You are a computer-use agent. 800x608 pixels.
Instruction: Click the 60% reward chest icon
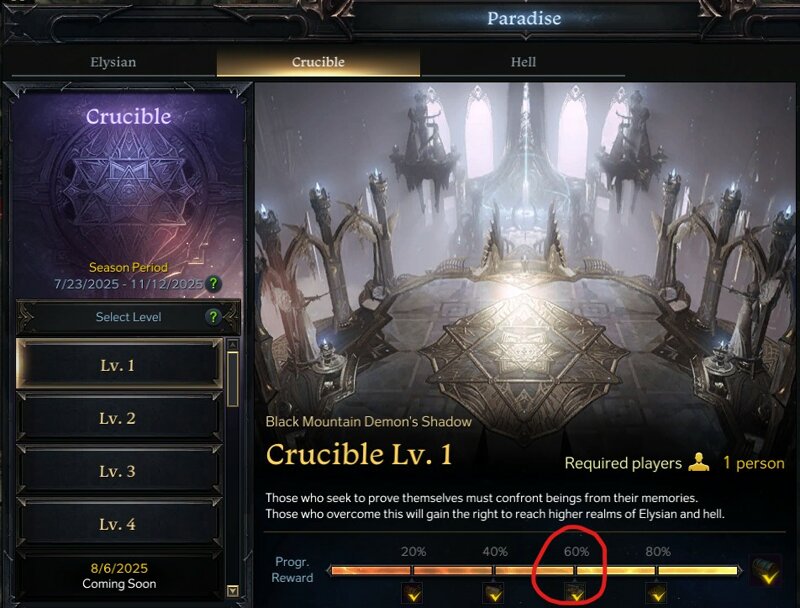click(576, 593)
